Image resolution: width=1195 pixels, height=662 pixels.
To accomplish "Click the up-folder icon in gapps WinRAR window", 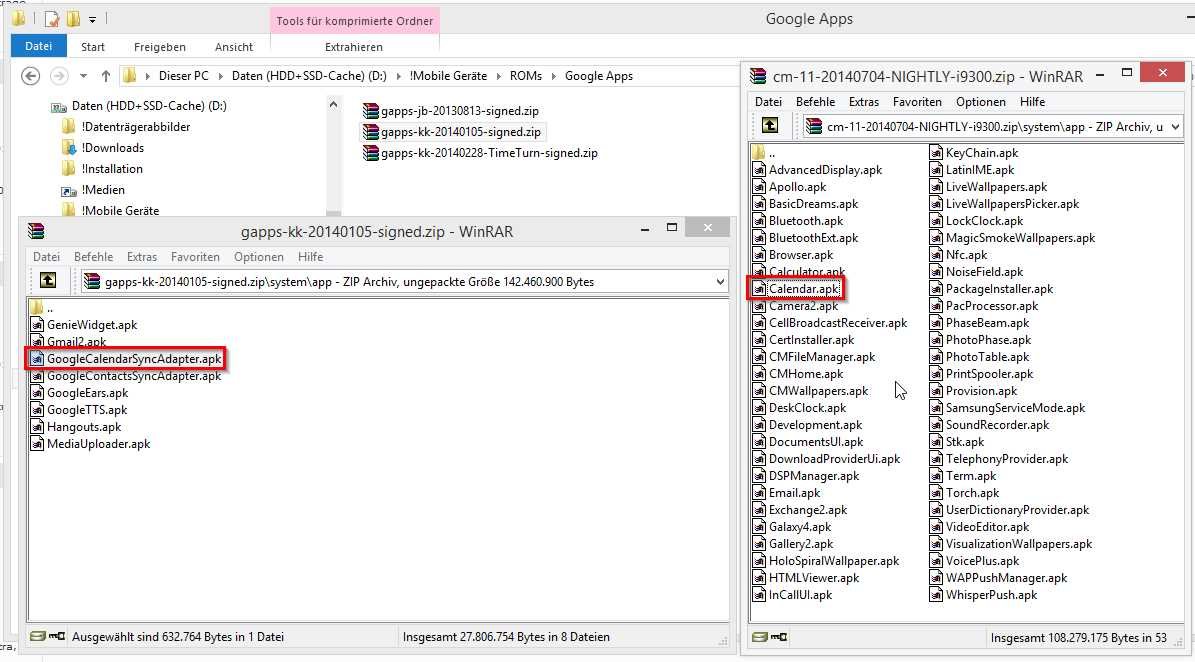I will click(x=48, y=280).
